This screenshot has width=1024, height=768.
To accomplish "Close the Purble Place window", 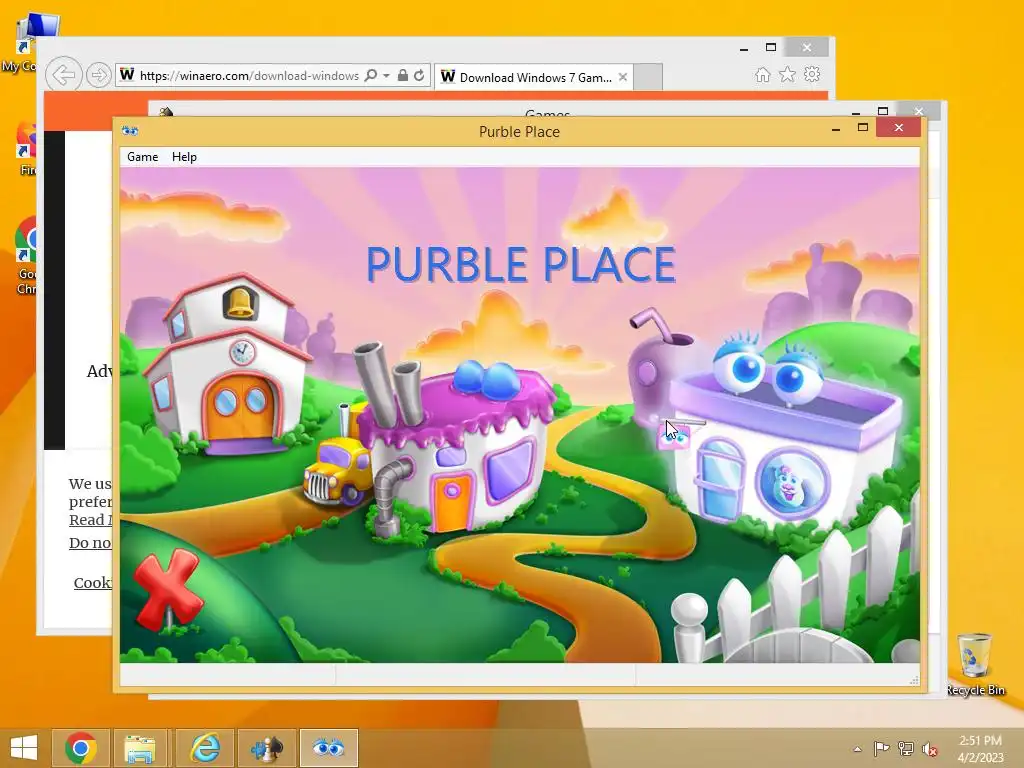I will (899, 128).
